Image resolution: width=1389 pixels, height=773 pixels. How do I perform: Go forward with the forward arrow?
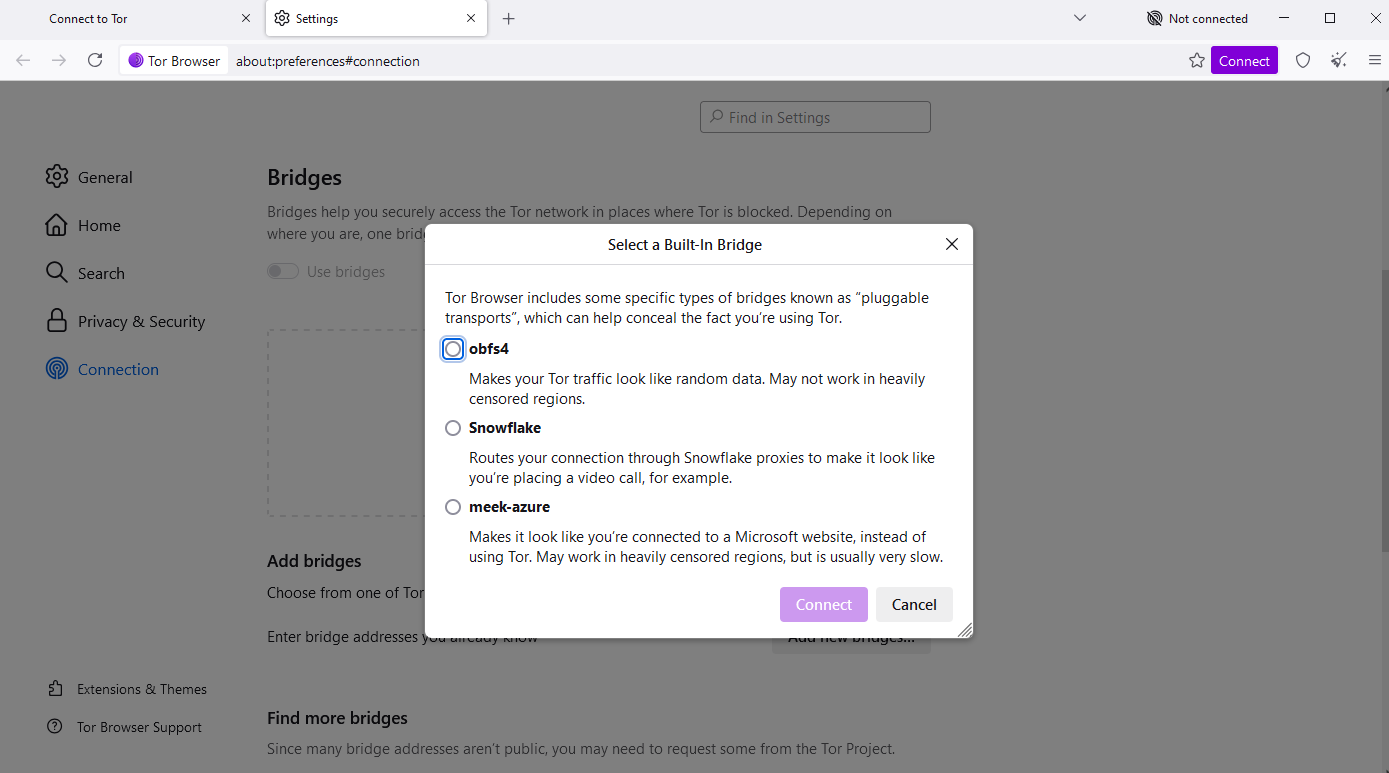point(59,60)
